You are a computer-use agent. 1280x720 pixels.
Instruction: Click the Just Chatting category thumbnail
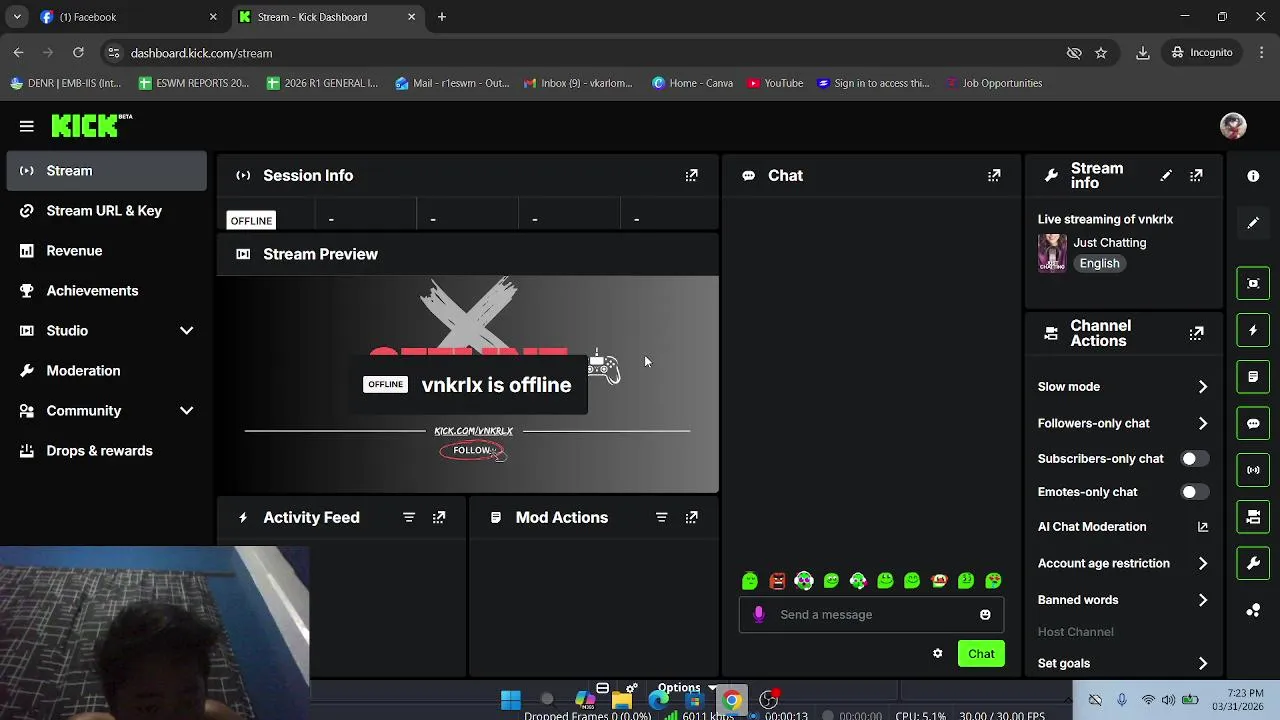coord(1052,253)
